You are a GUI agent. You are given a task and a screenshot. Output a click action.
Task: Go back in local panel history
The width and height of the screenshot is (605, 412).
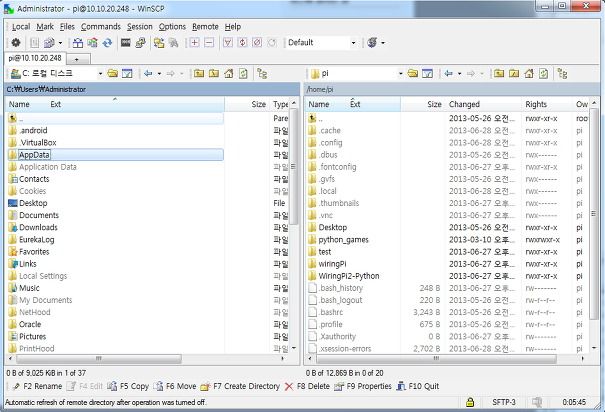pyautogui.click(x=148, y=73)
